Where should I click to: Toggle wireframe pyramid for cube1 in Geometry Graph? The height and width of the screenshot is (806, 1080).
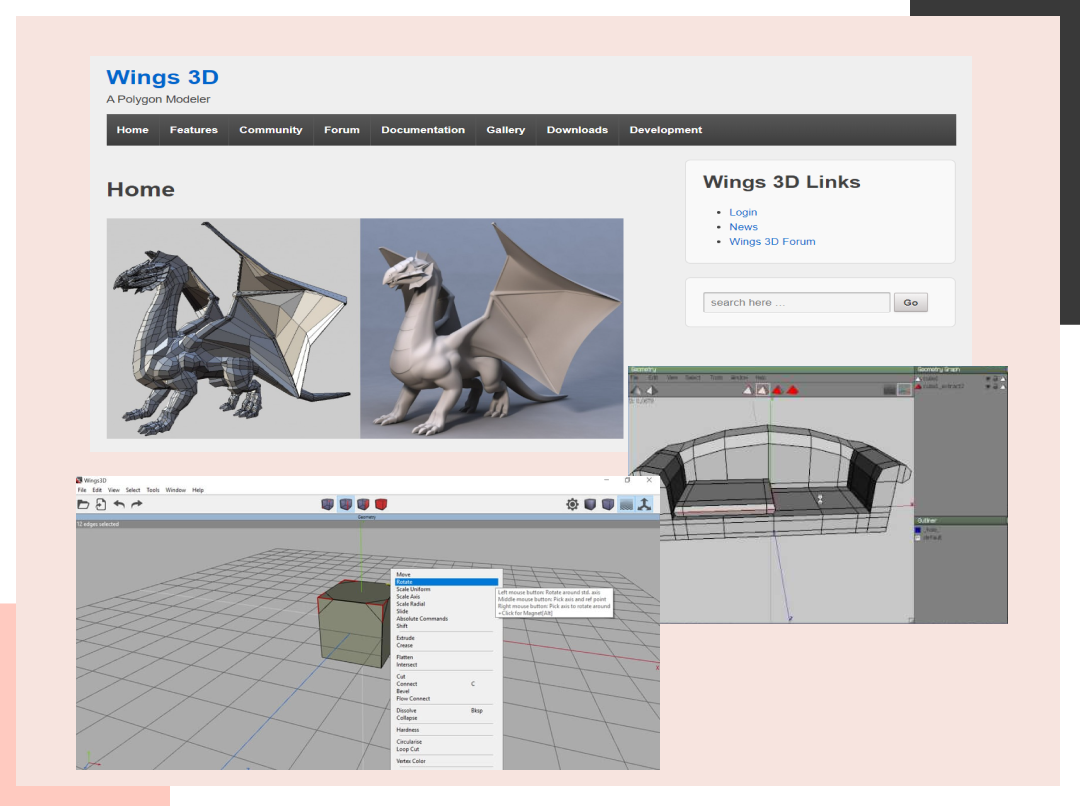[x=1003, y=379]
